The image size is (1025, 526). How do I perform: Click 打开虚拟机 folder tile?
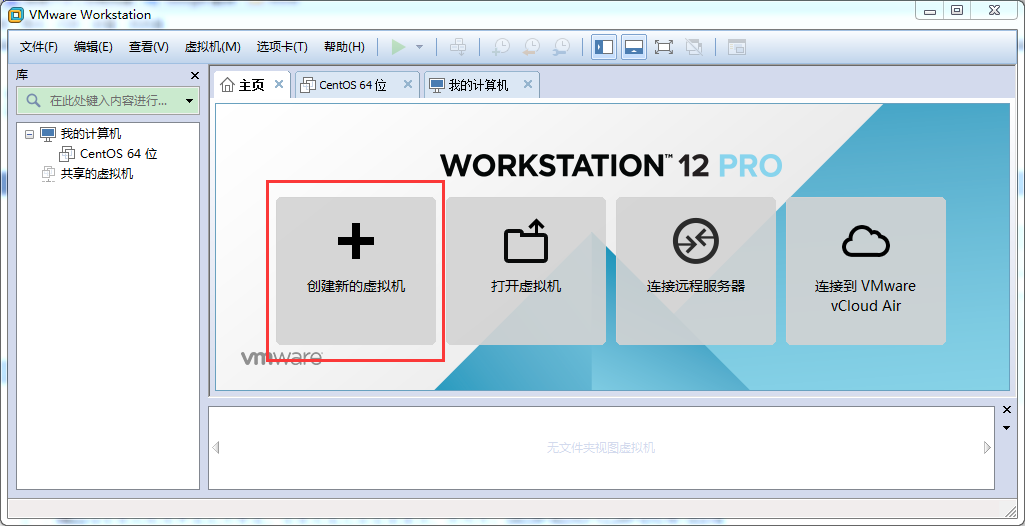tap(526, 270)
